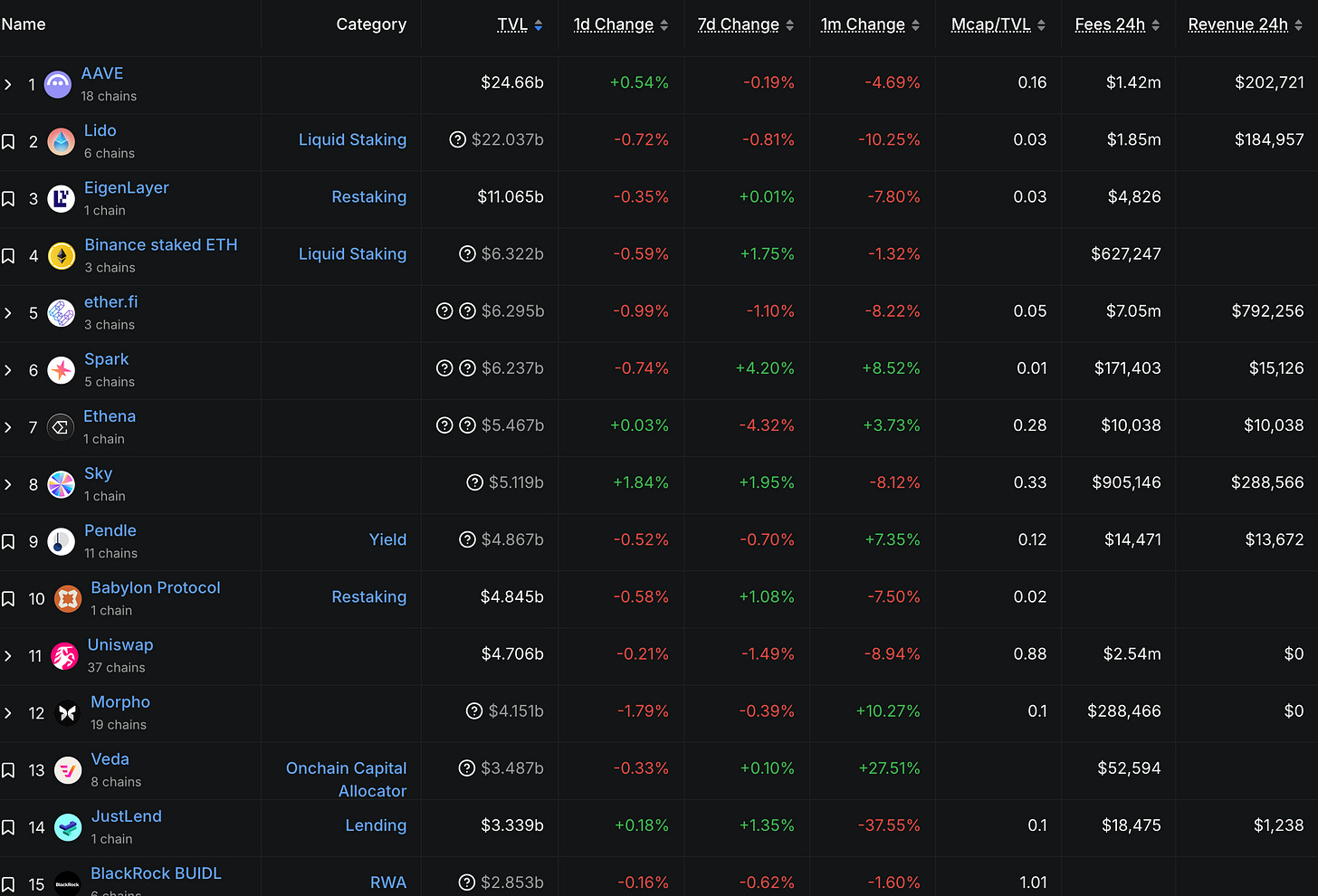Click Veda's 1m change +27.51%

click(x=889, y=768)
